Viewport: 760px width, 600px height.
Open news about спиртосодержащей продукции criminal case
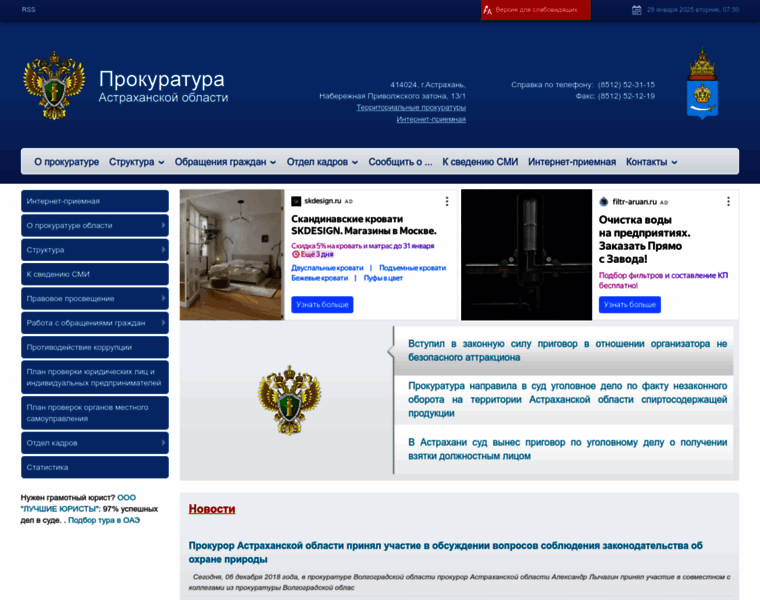(x=567, y=399)
